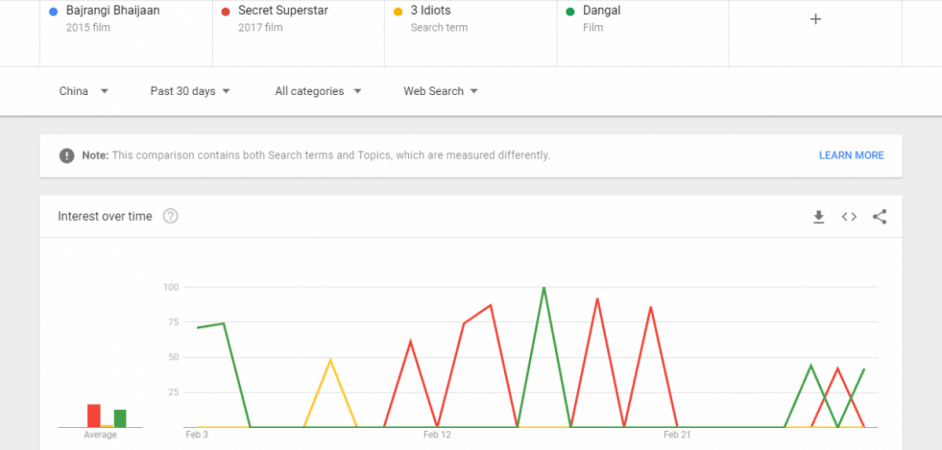Open the All categories dropdown
Viewport: 942px width, 450px height.
(318, 91)
